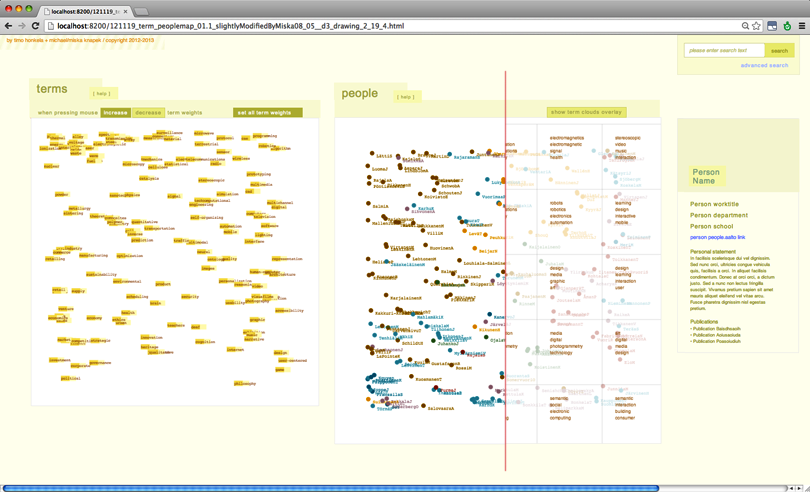This screenshot has height=492, width=810.
Task: Click the zoom magnifier icon in the address bar
Action: pyautogui.click(x=745, y=26)
